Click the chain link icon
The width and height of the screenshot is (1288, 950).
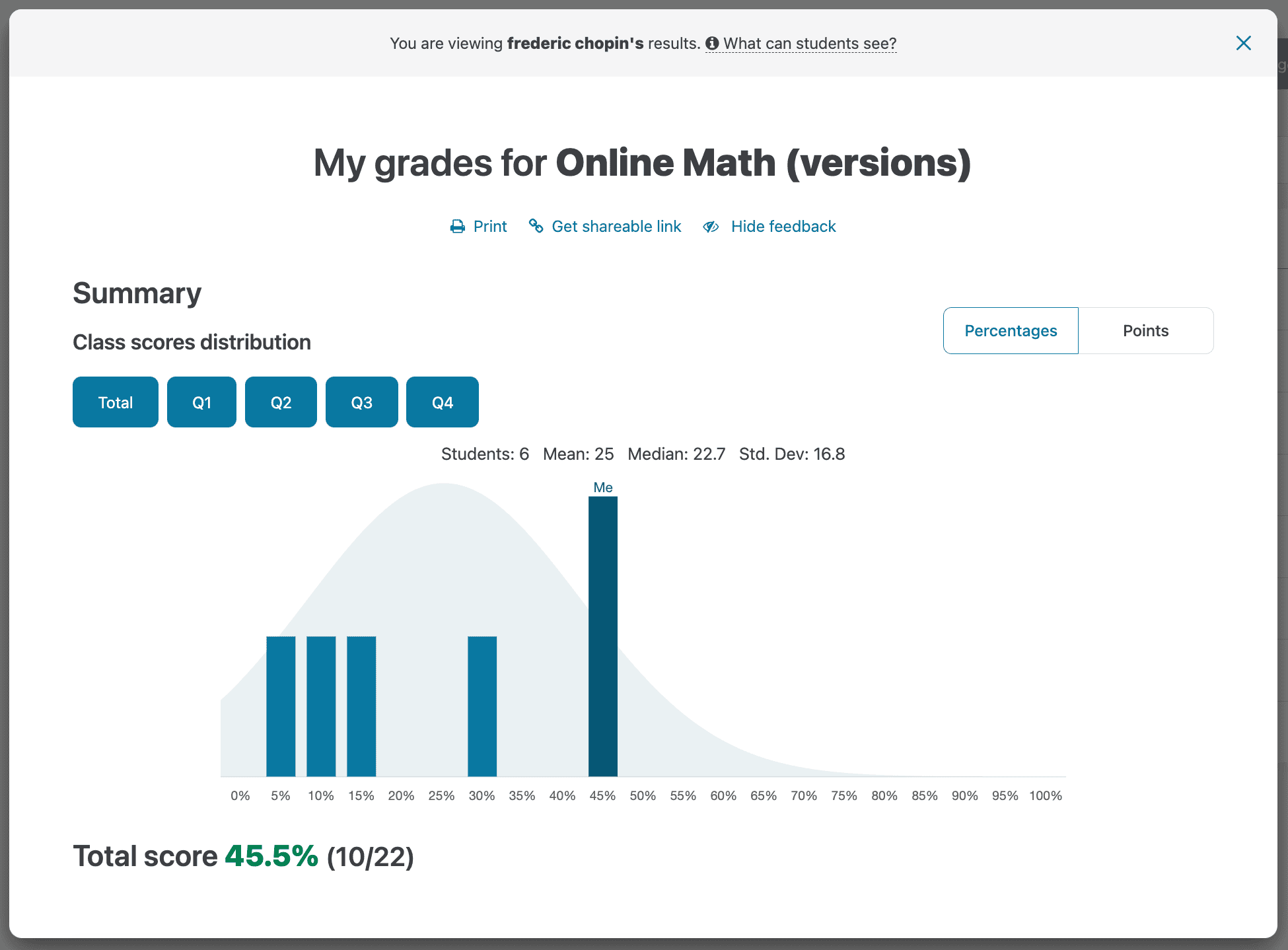tap(536, 227)
